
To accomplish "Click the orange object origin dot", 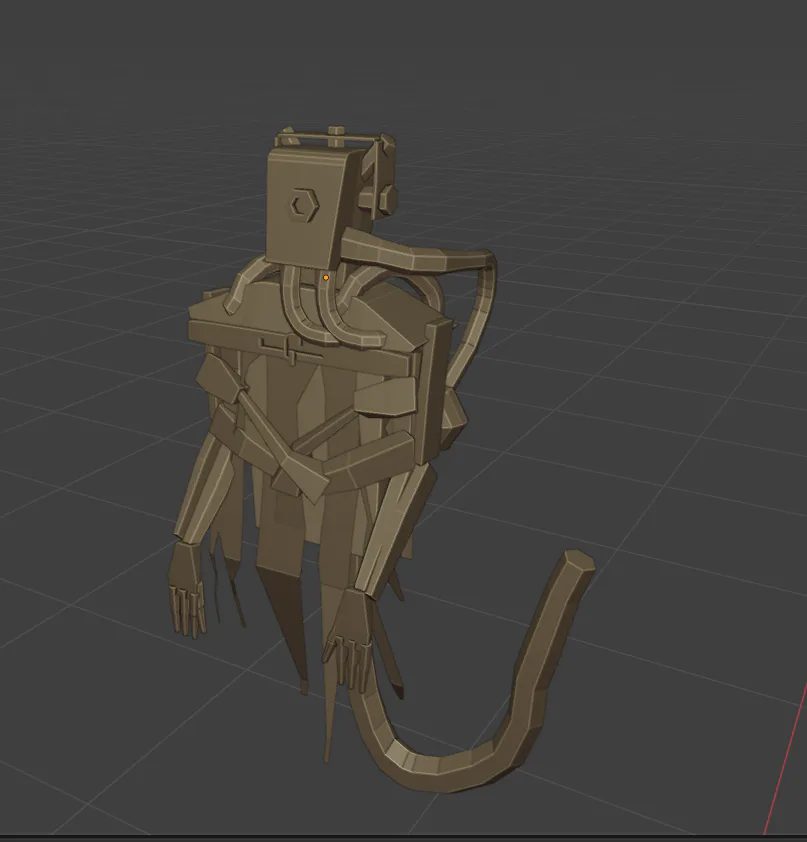I will click(x=325, y=278).
